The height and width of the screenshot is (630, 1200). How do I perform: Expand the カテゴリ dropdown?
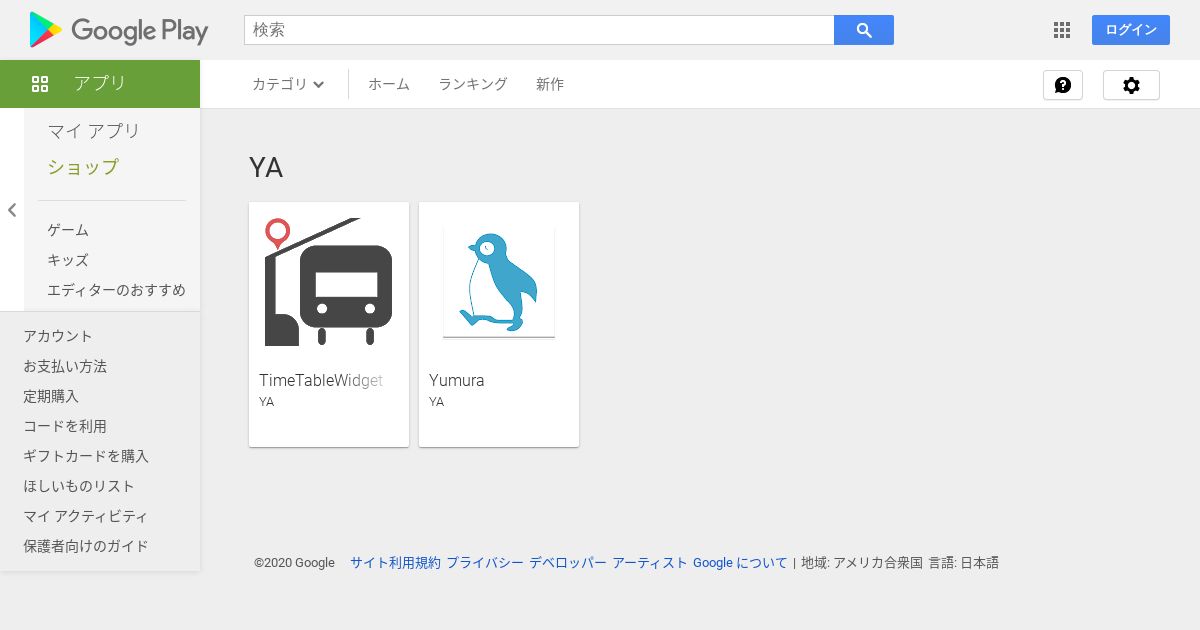coord(288,84)
